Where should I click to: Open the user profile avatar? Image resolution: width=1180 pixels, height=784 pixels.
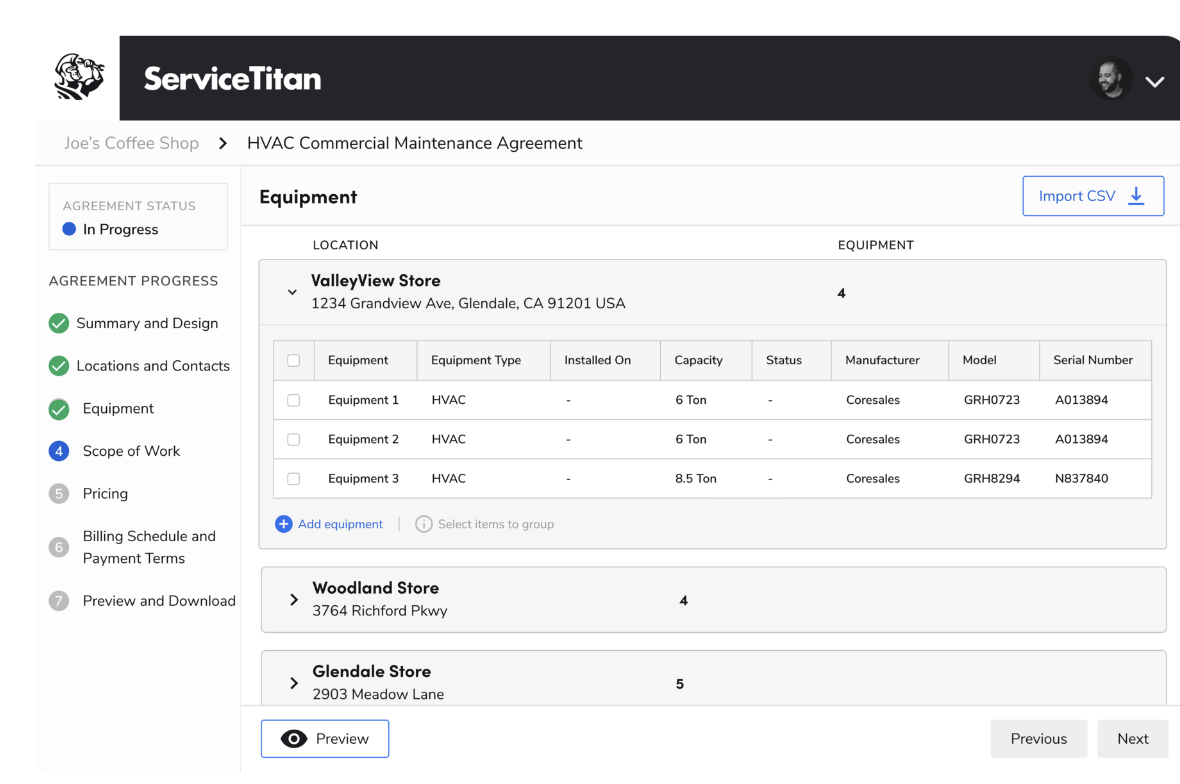[x=1110, y=79]
